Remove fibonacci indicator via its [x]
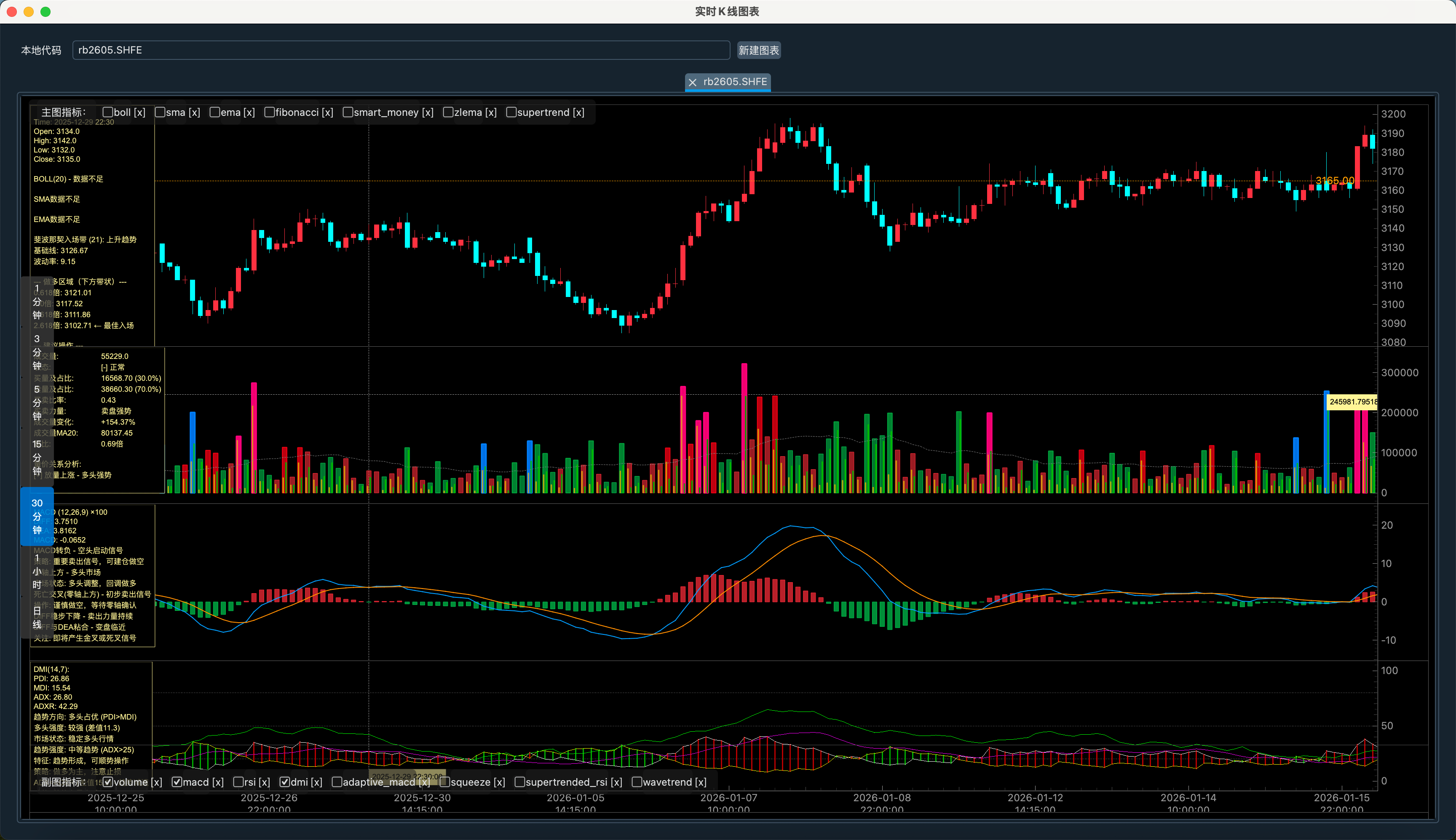Screen dimensions: 1456x840 pos(327,112)
